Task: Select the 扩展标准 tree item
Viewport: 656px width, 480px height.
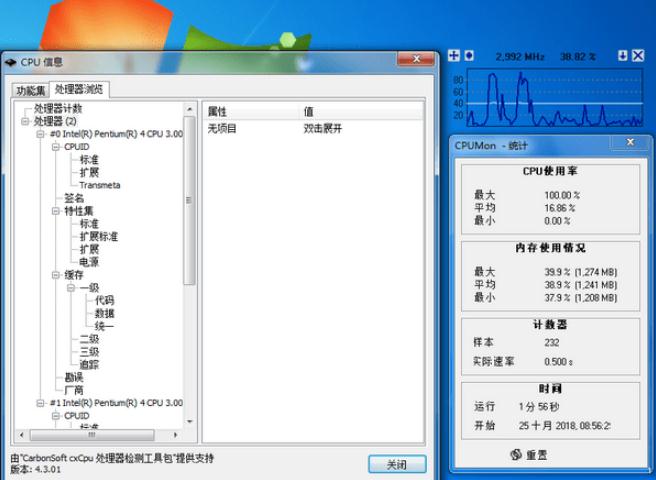Action: [99, 236]
